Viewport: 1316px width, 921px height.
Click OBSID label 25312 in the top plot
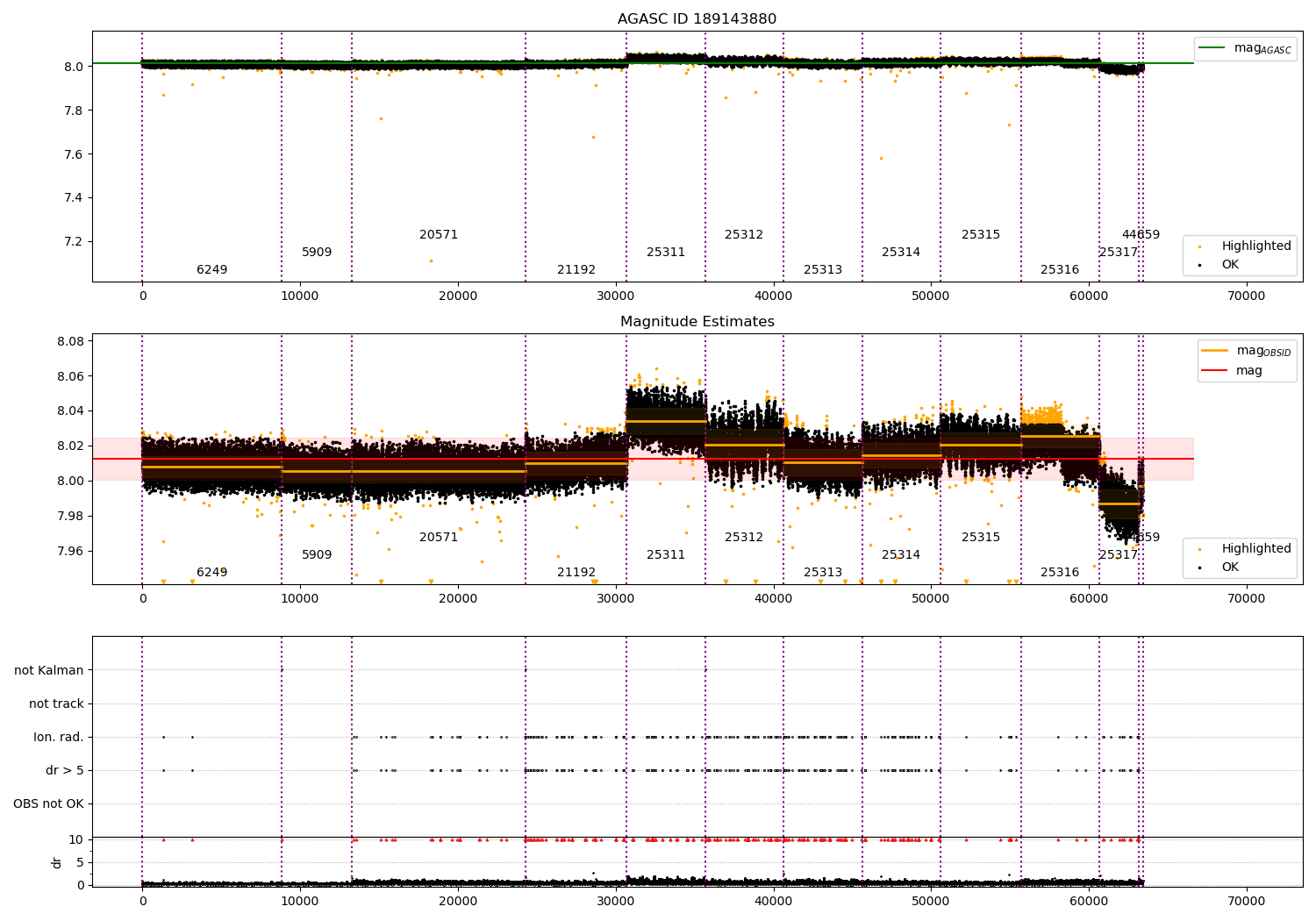pyautogui.click(x=744, y=235)
